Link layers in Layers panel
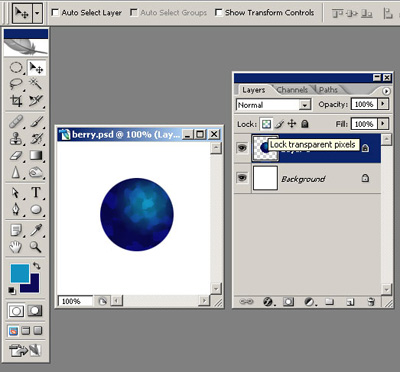This screenshot has height=372, width=400. pyautogui.click(x=246, y=302)
